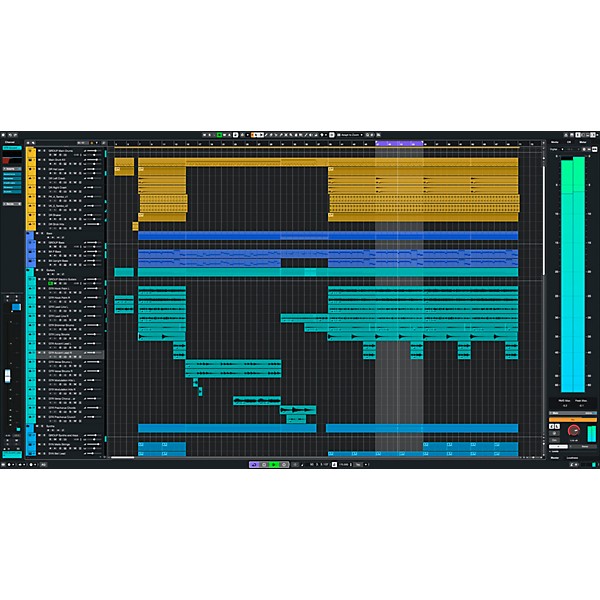Click the teal track name in inspector
Screen dimensions: 600x600
(12, 148)
